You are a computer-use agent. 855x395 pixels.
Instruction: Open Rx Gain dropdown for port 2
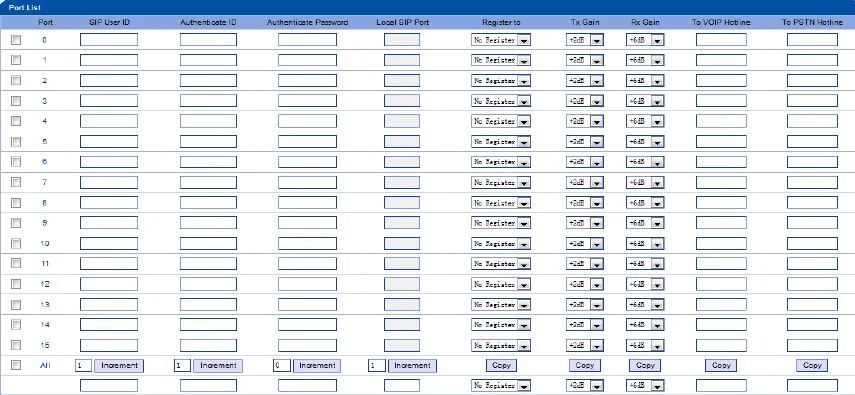coord(645,81)
